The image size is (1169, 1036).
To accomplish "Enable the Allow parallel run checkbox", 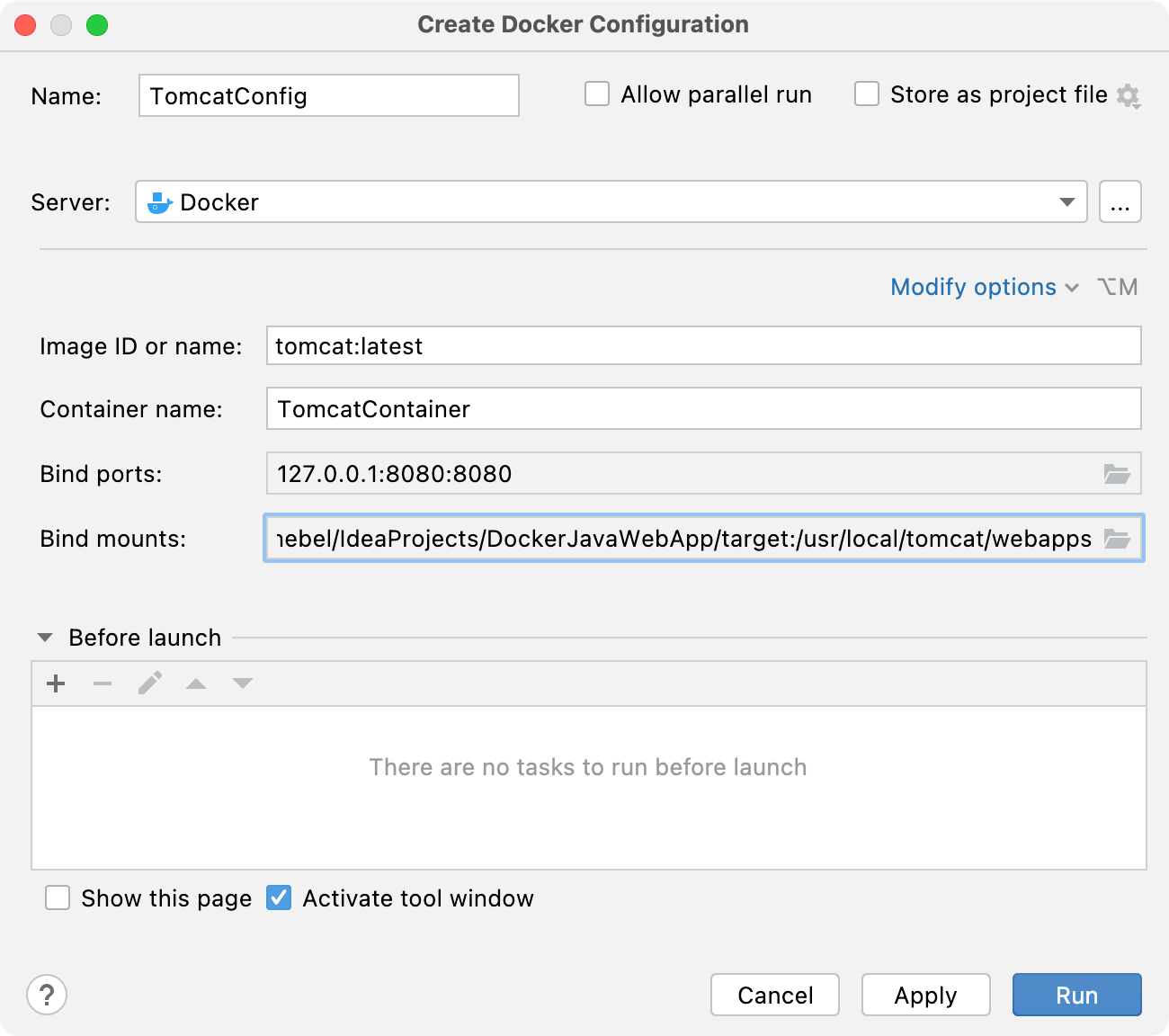I will 597,94.
